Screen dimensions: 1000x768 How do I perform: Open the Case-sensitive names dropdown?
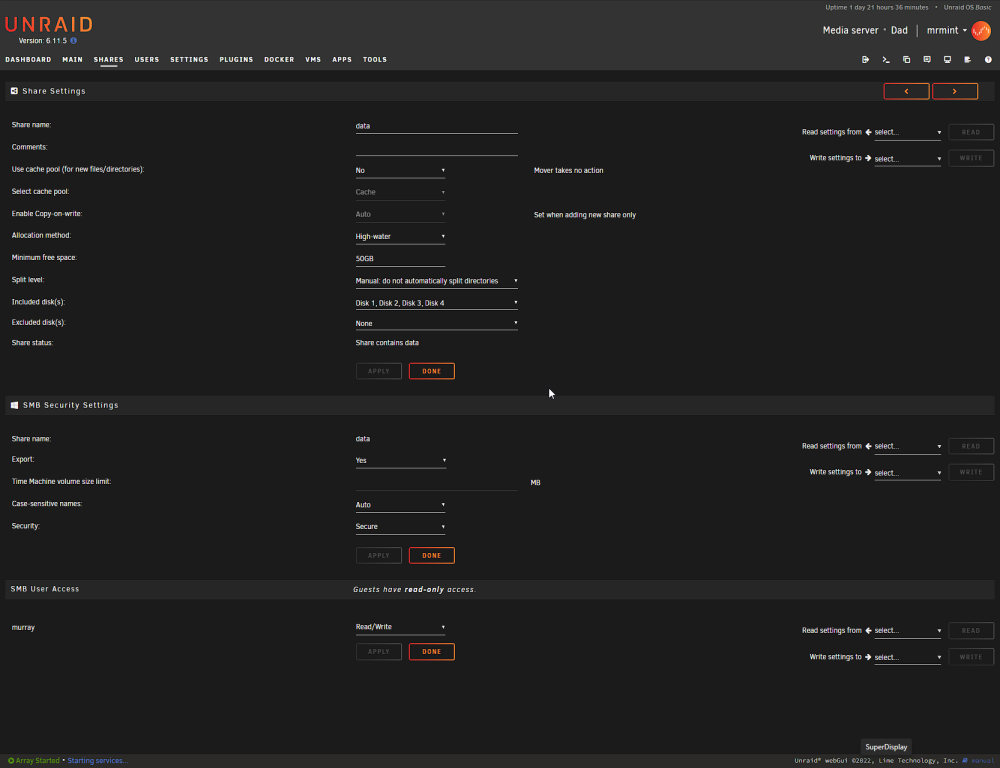pos(400,505)
